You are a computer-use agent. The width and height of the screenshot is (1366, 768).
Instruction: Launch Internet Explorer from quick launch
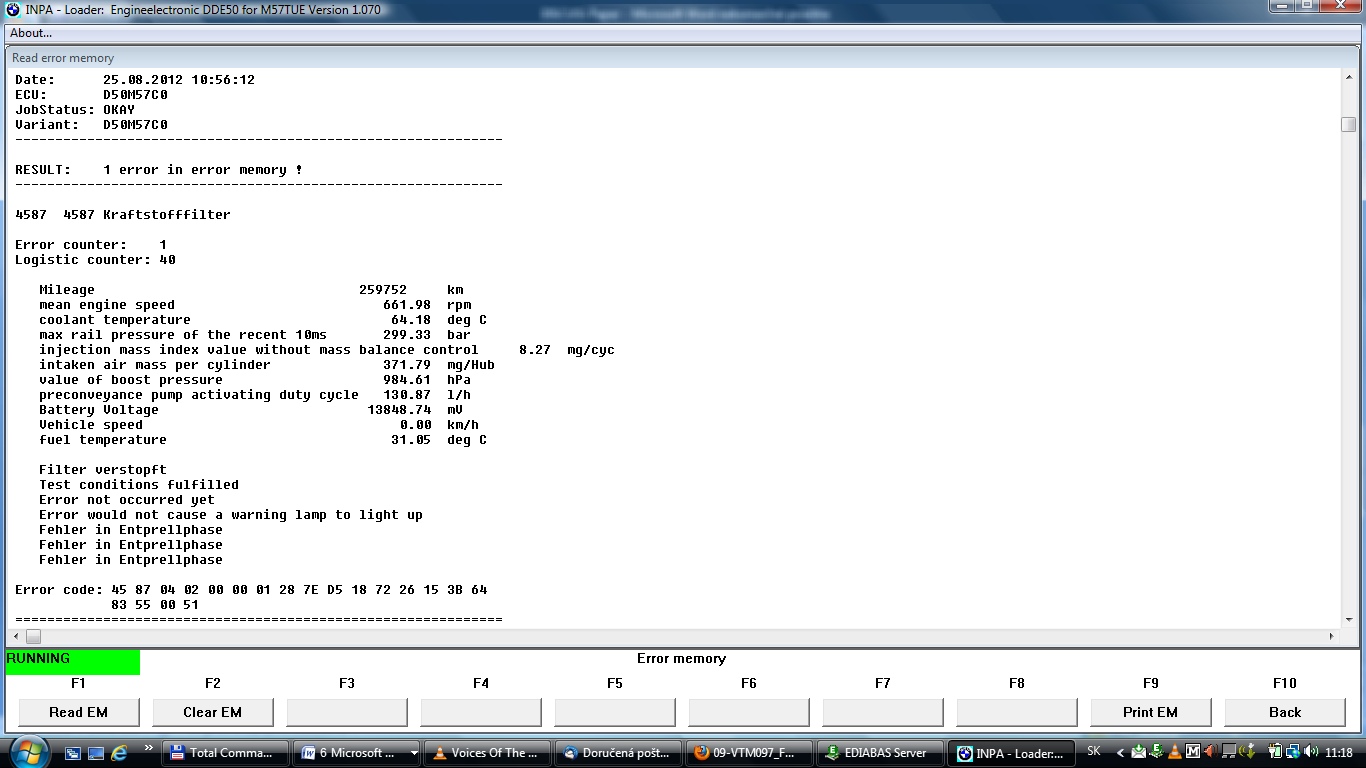119,753
